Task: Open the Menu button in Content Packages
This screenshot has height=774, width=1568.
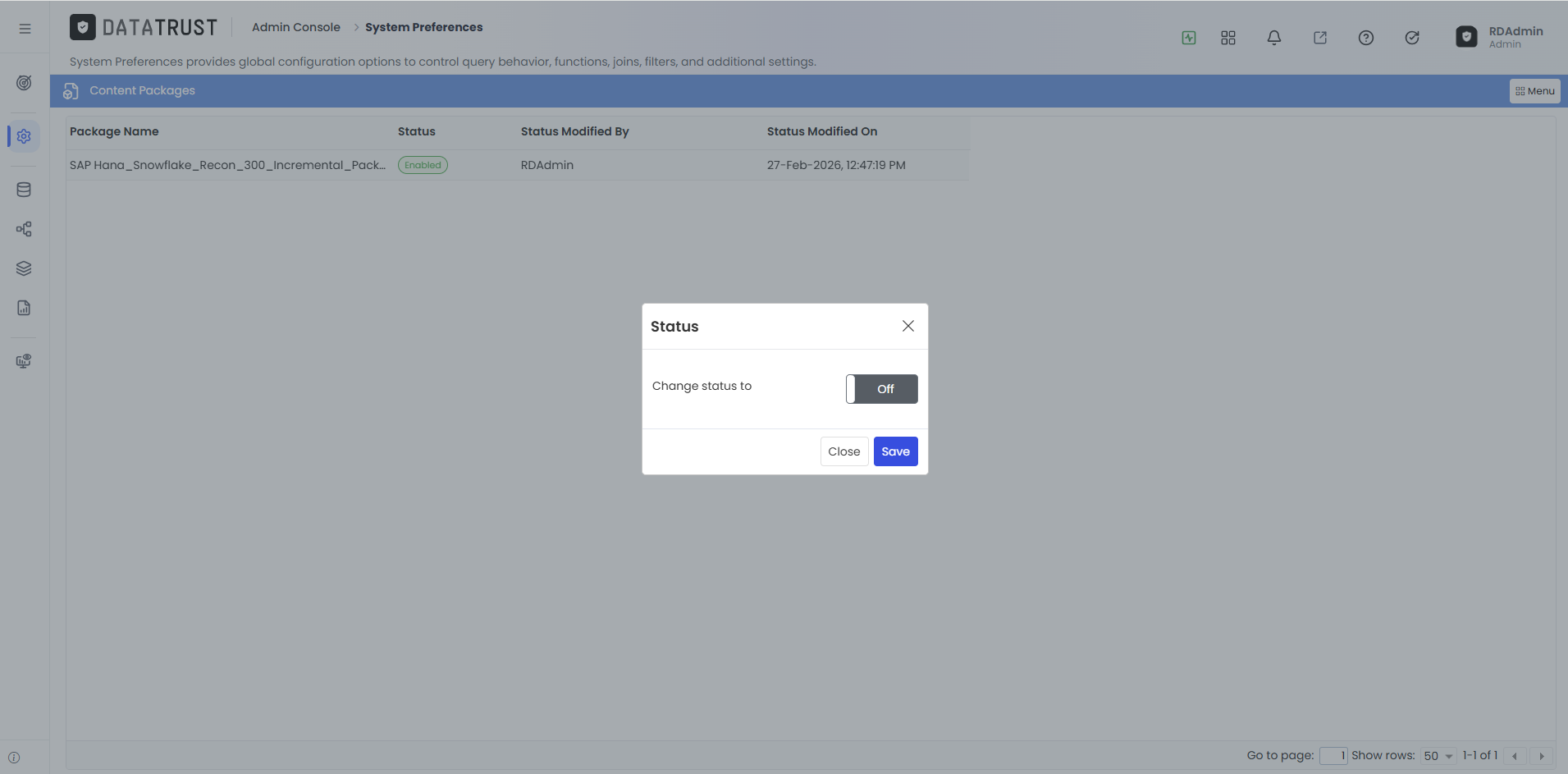Action: pyautogui.click(x=1535, y=91)
